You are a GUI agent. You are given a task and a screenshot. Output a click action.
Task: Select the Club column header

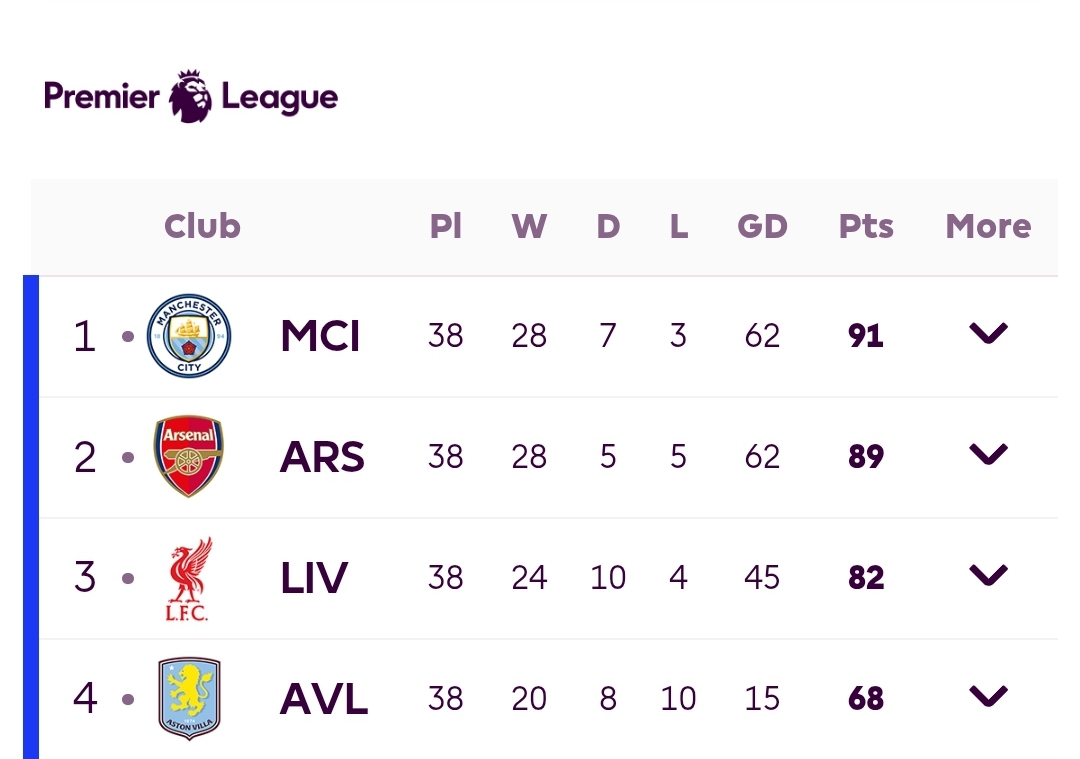point(202,226)
